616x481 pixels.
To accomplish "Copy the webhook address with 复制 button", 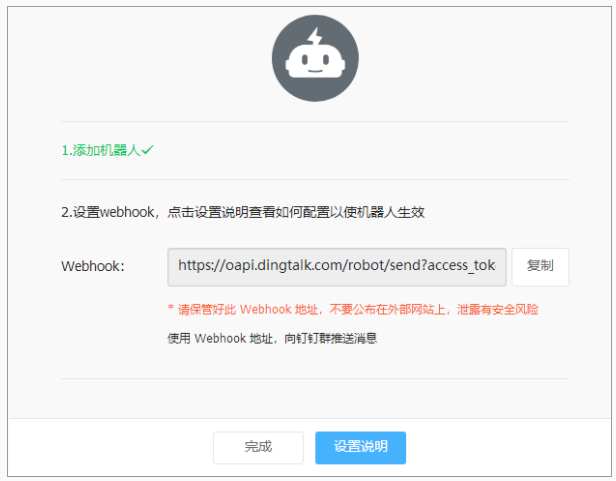I will pos(540,266).
